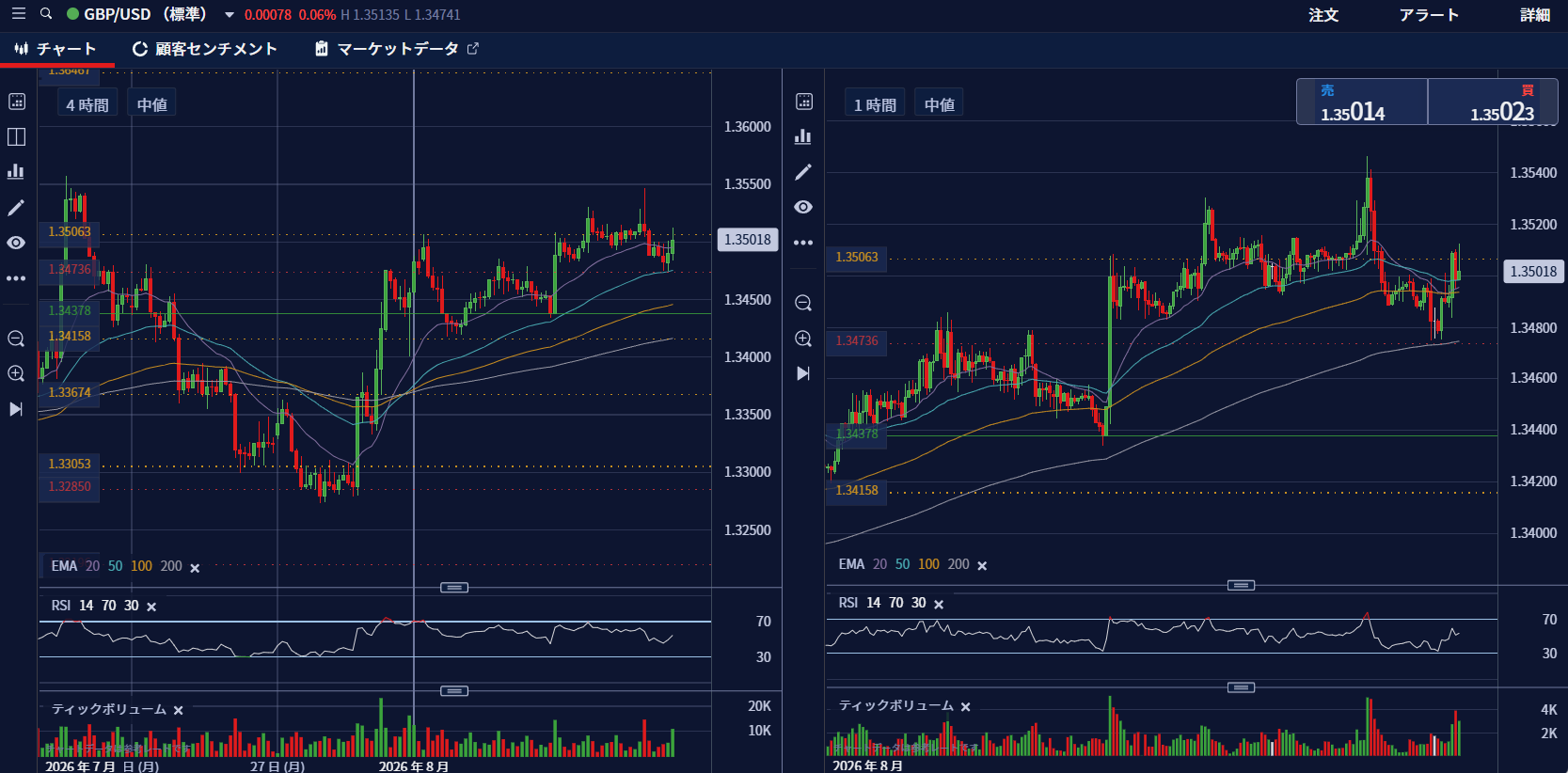Open the three-dots more menu on the 4時間 chart
Screen dimensions: 1568x773
pos(16,278)
